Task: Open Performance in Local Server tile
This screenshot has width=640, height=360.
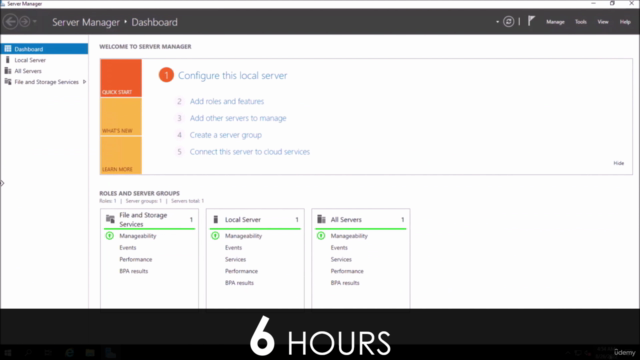Action: pos(241,271)
